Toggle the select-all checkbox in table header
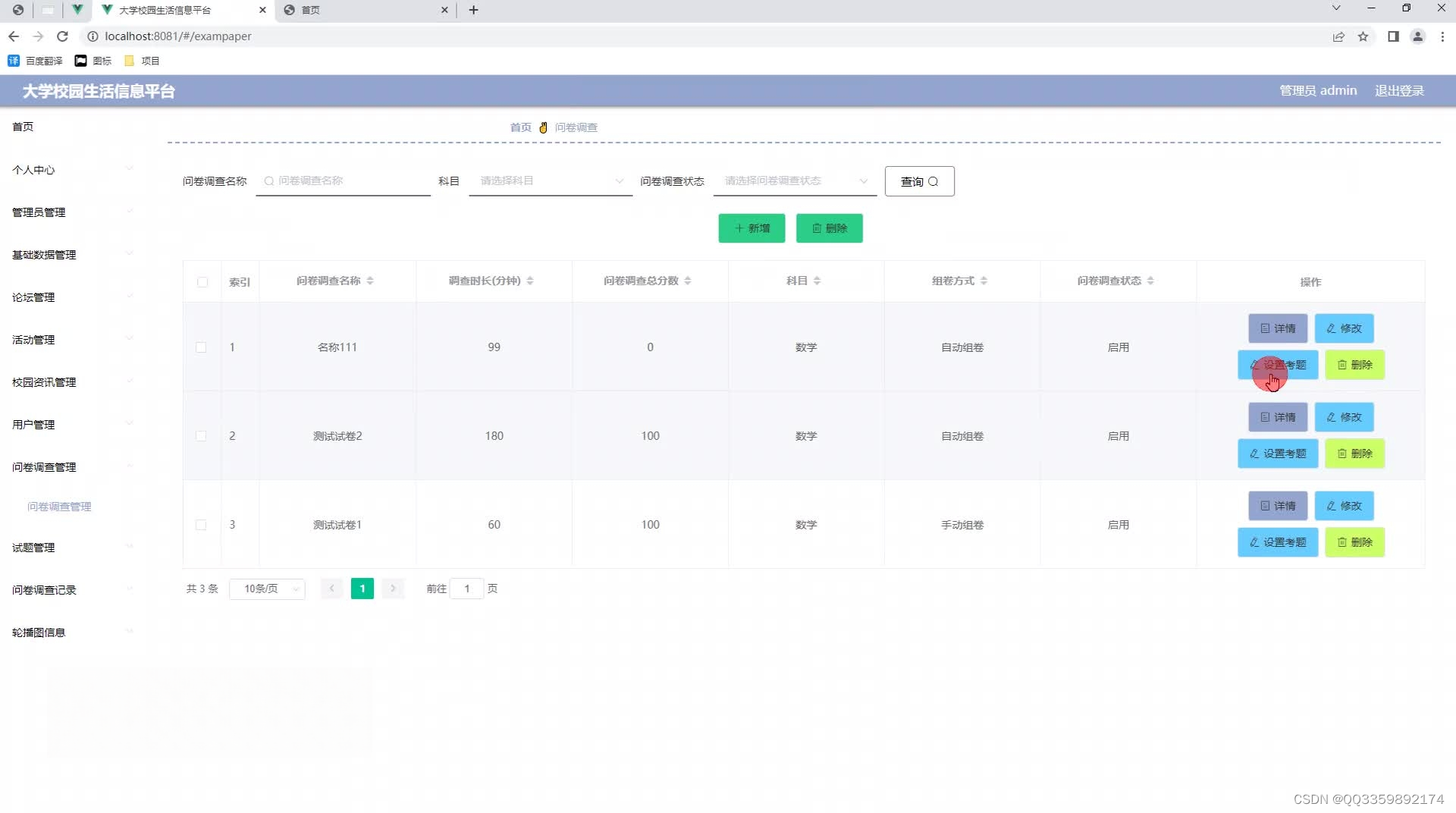Screen dimensions: 1456x813 click(202, 282)
